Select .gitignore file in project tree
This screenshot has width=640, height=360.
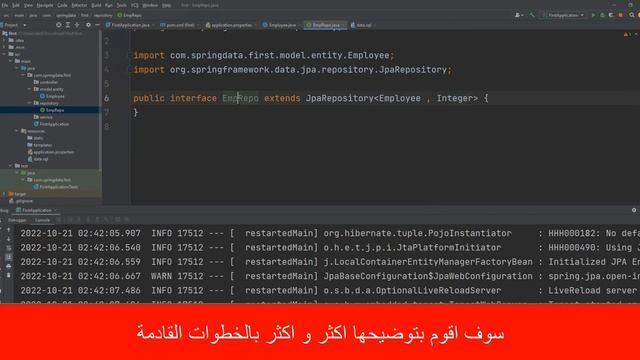point(21,200)
